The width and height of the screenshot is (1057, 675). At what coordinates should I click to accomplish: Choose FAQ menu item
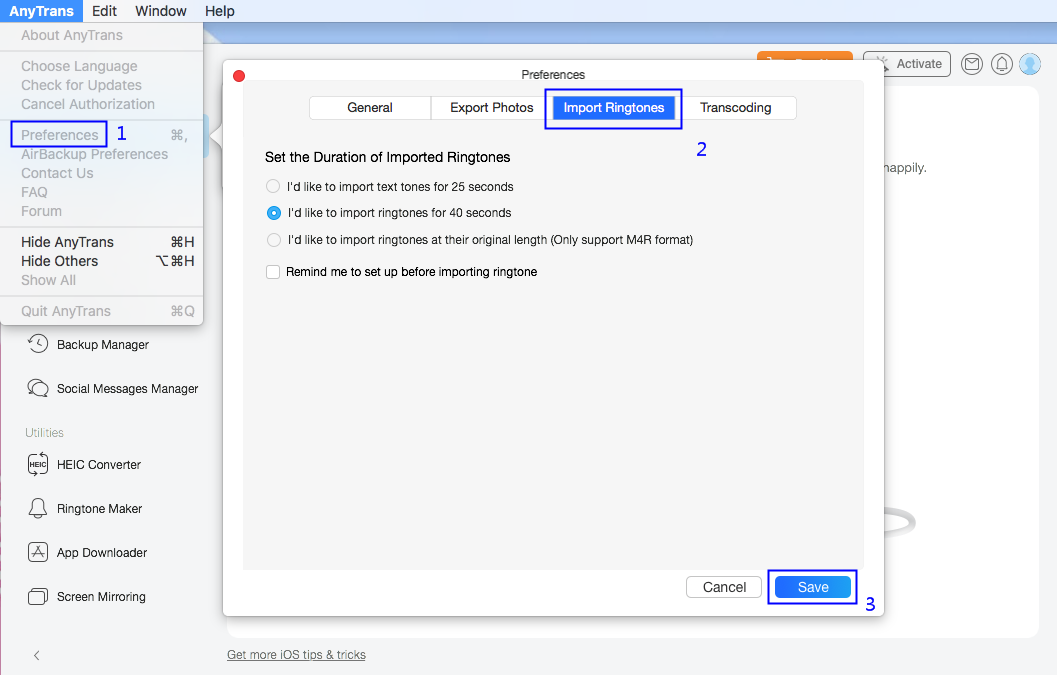[101, 192]
